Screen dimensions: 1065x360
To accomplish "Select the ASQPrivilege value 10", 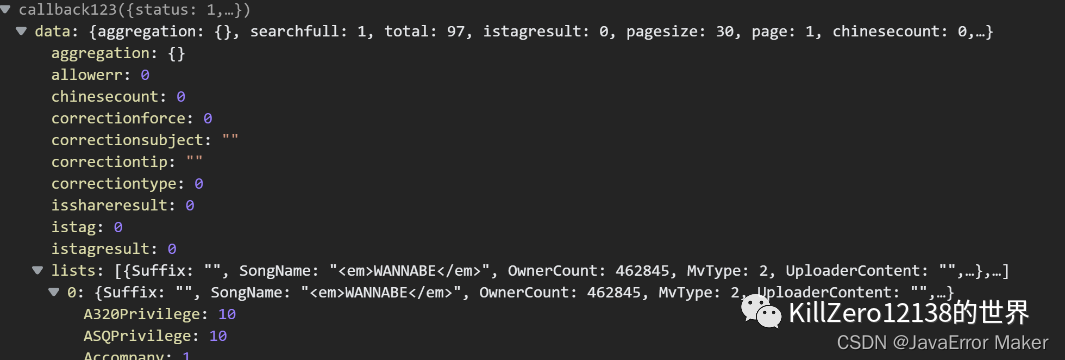I will 218,336.
